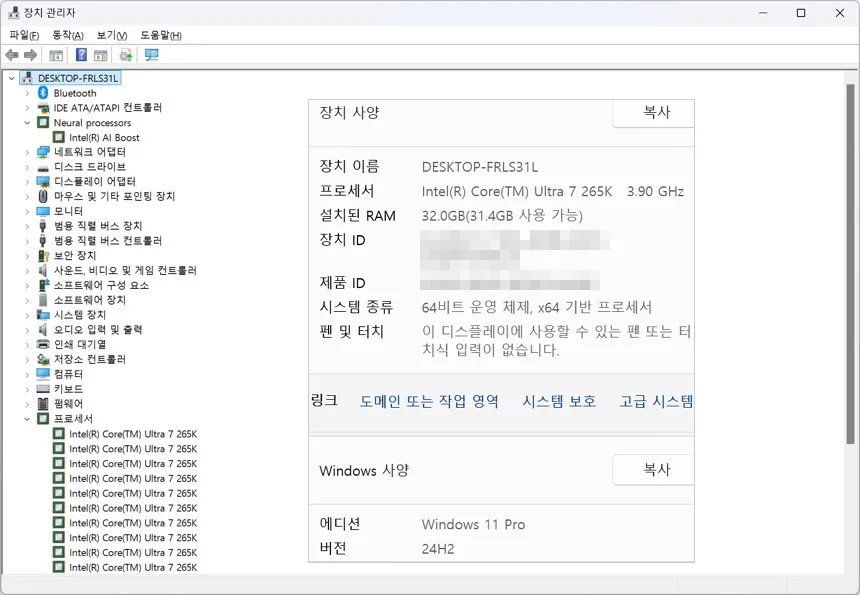Open the 동작(A) menu
The height and width of the screenshot is (595, 860).
click(68, 35)
